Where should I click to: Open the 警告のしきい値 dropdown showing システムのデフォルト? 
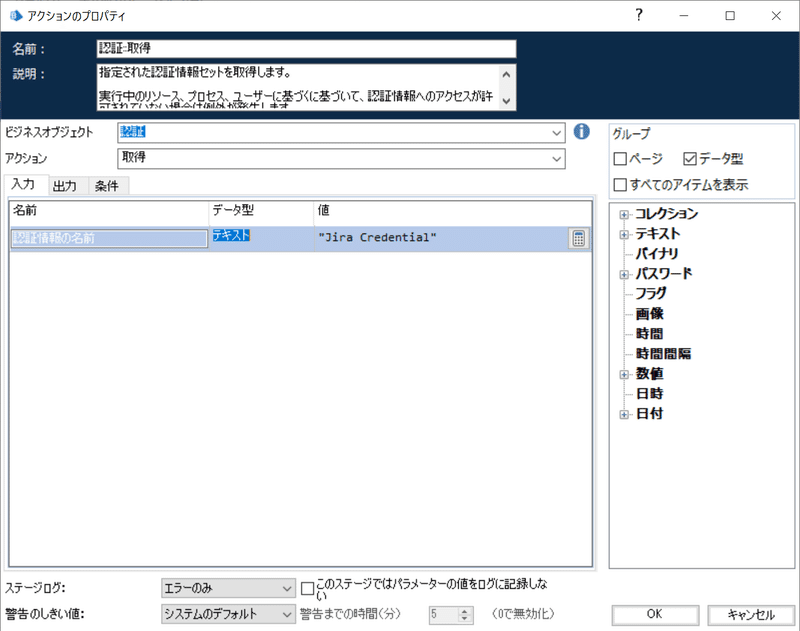click(x=228, y=614)
